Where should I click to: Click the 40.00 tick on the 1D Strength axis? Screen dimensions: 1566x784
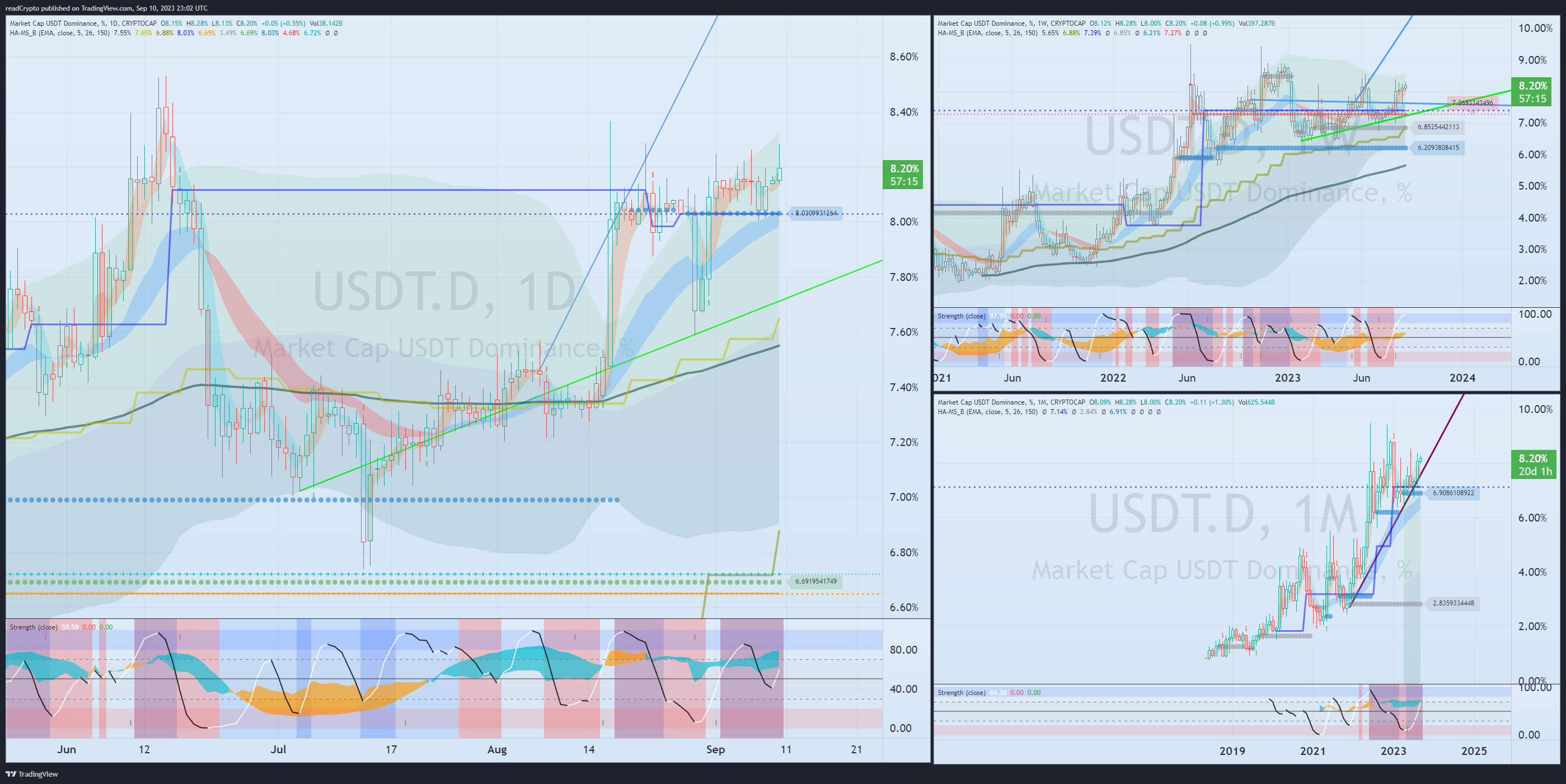[904, 688]
